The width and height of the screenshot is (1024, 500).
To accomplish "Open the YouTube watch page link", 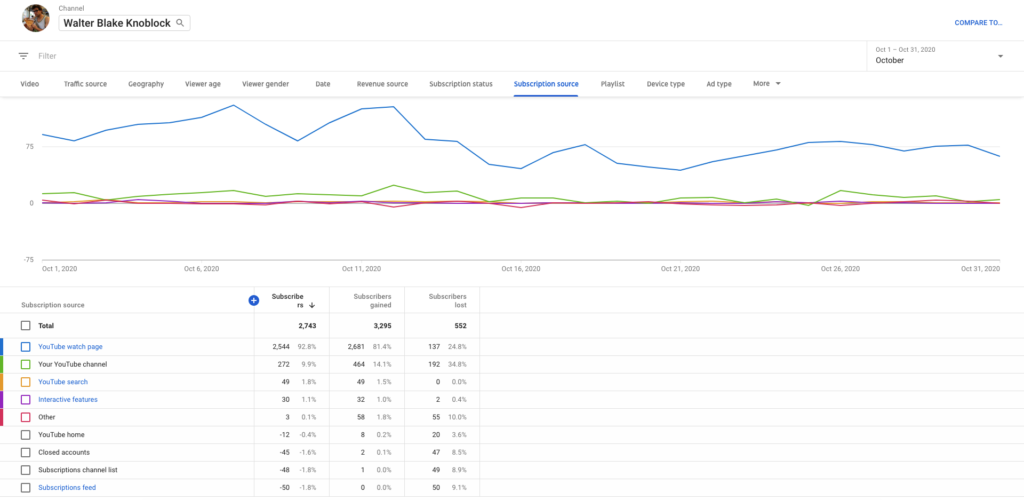I will click(x=71, y=347).
